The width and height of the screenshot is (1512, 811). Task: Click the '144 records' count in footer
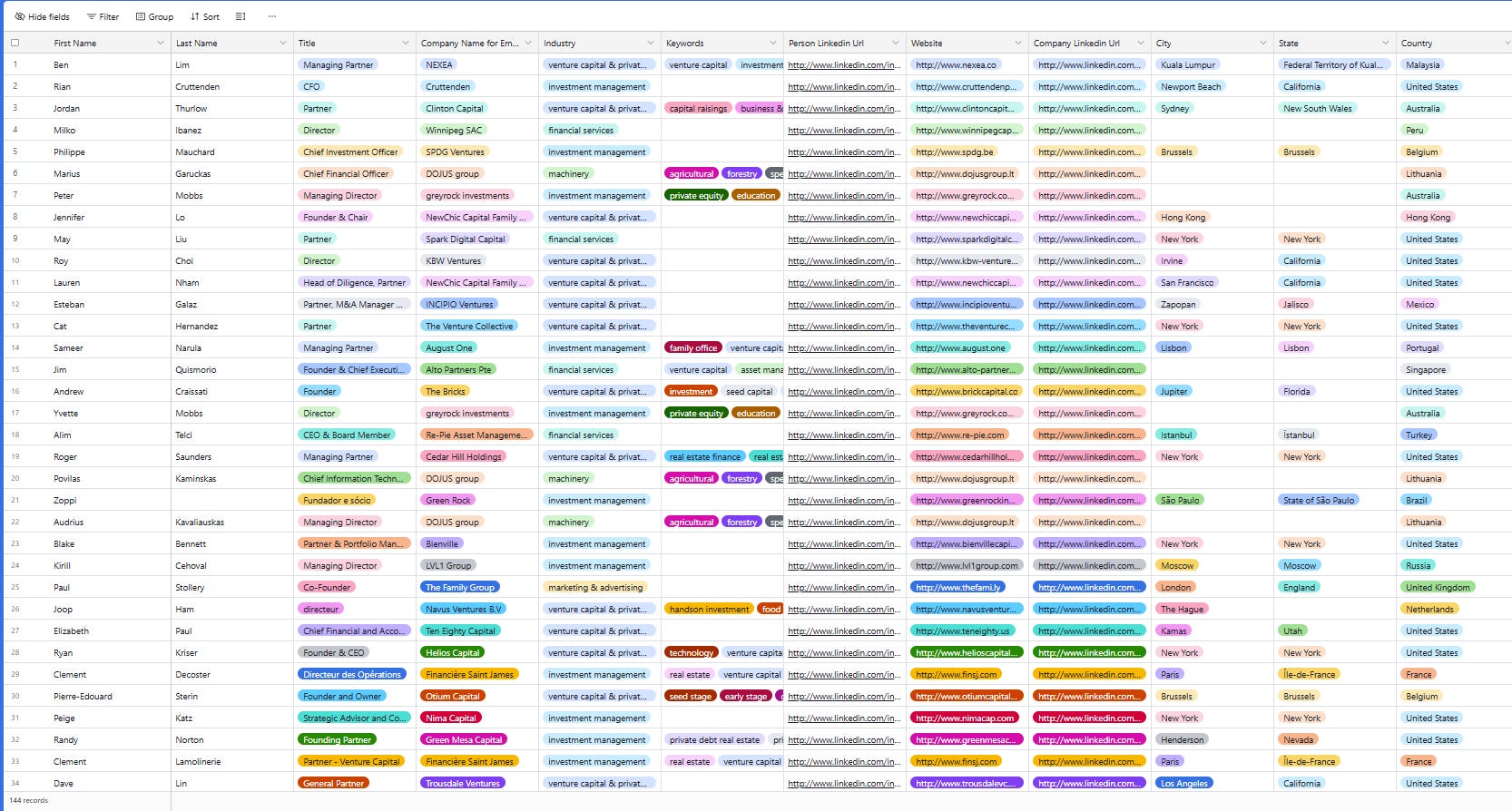click(x=28, y=800)
